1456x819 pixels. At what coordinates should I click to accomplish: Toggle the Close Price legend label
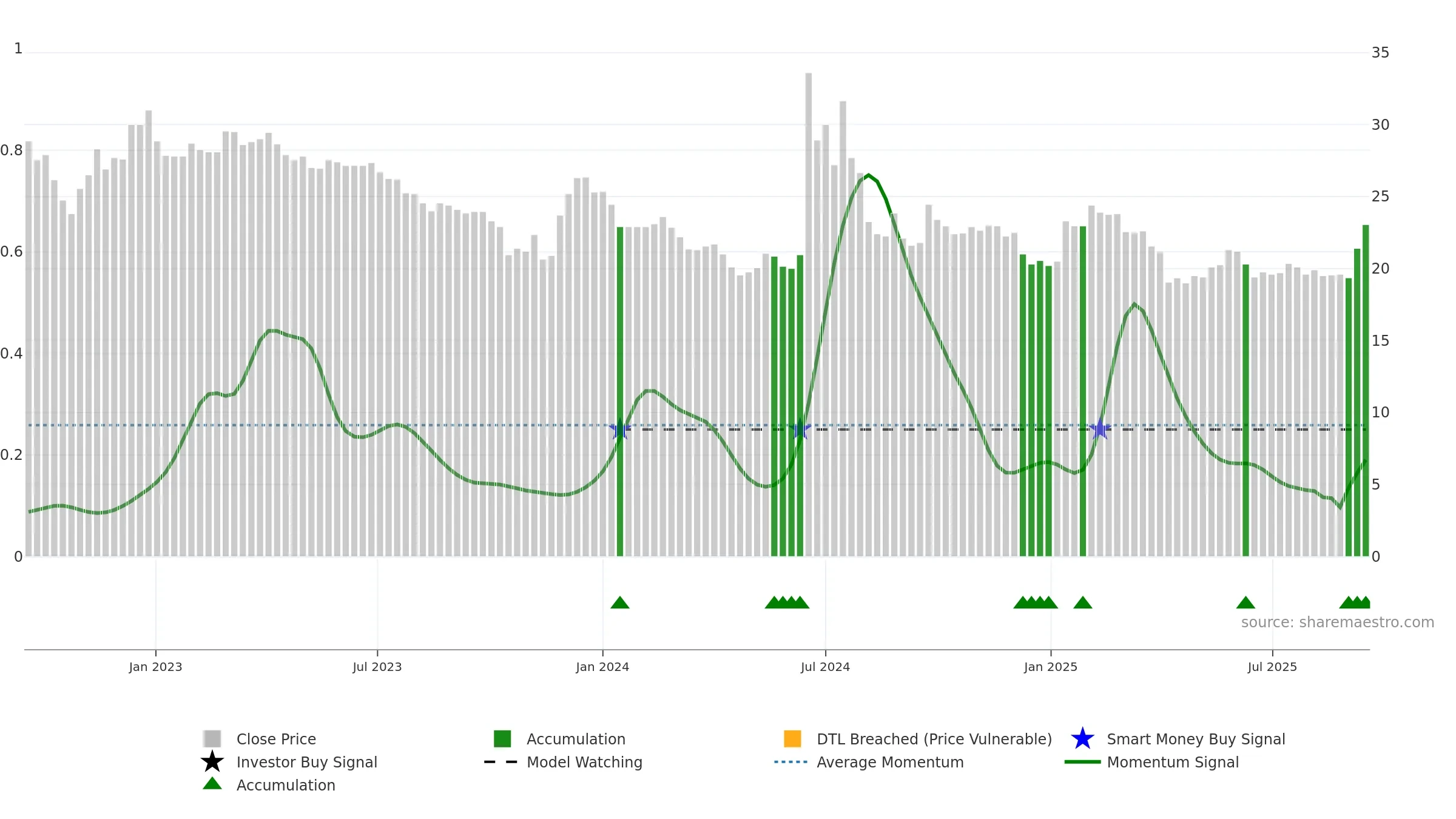276,739
